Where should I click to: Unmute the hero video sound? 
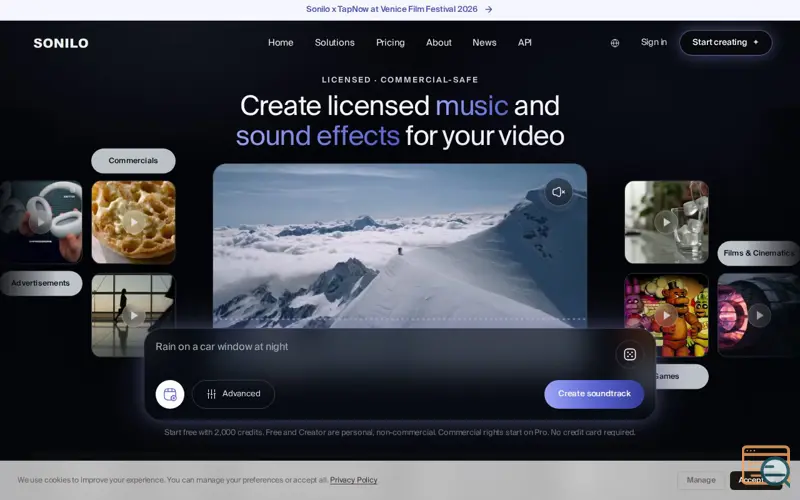coord(558,192)
